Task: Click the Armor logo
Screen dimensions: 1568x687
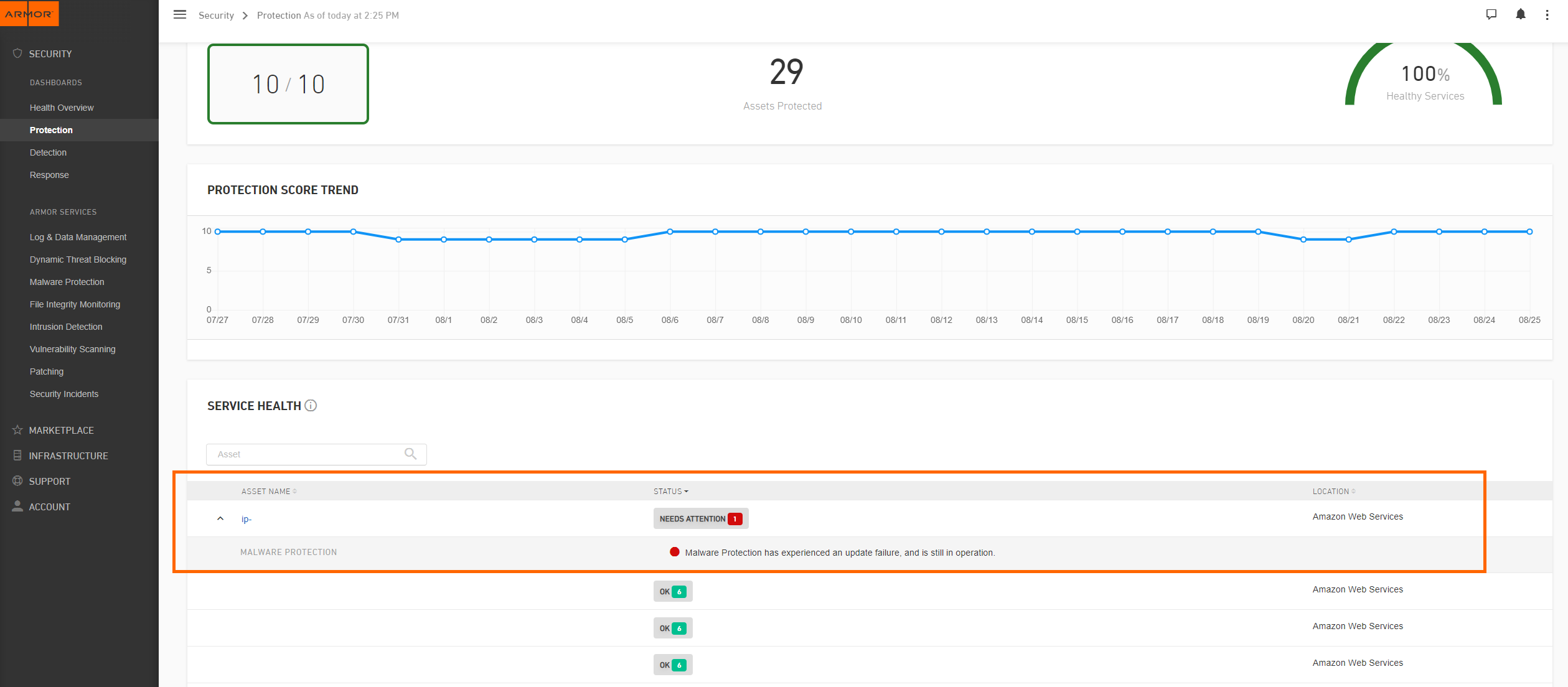Action: point(29,13)
